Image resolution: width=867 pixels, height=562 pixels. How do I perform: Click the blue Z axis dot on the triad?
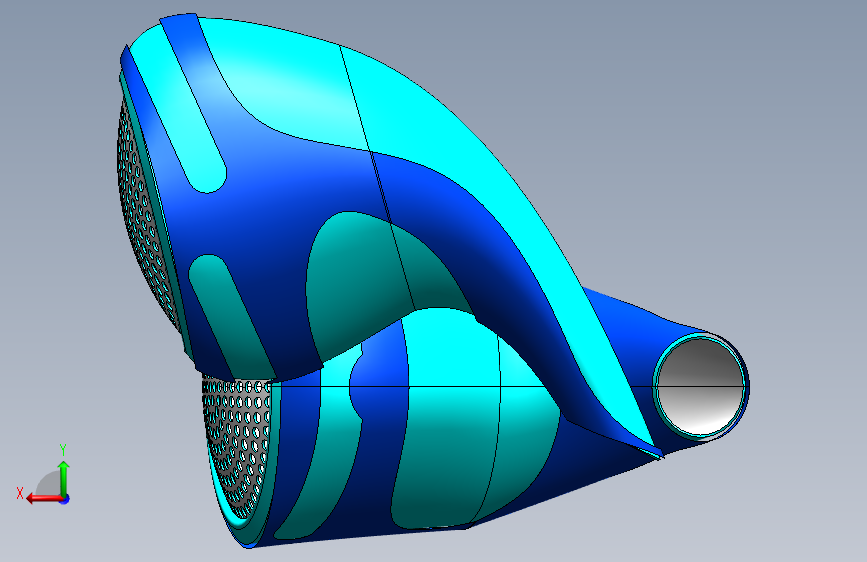[65, 499]
